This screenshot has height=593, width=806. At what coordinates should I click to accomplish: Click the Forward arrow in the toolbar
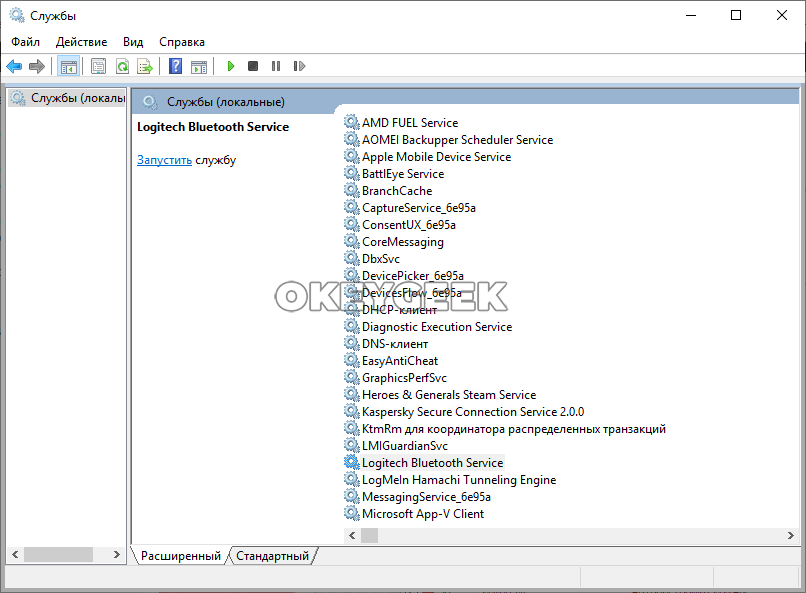[x=37, y=66]
